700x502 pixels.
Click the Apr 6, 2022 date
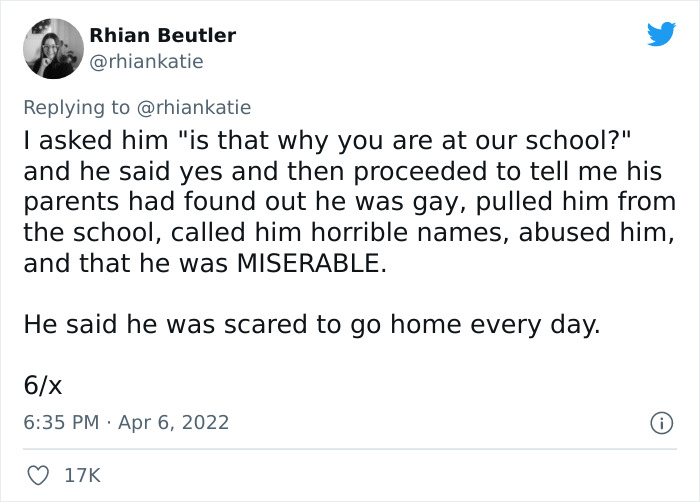[176, 422]
